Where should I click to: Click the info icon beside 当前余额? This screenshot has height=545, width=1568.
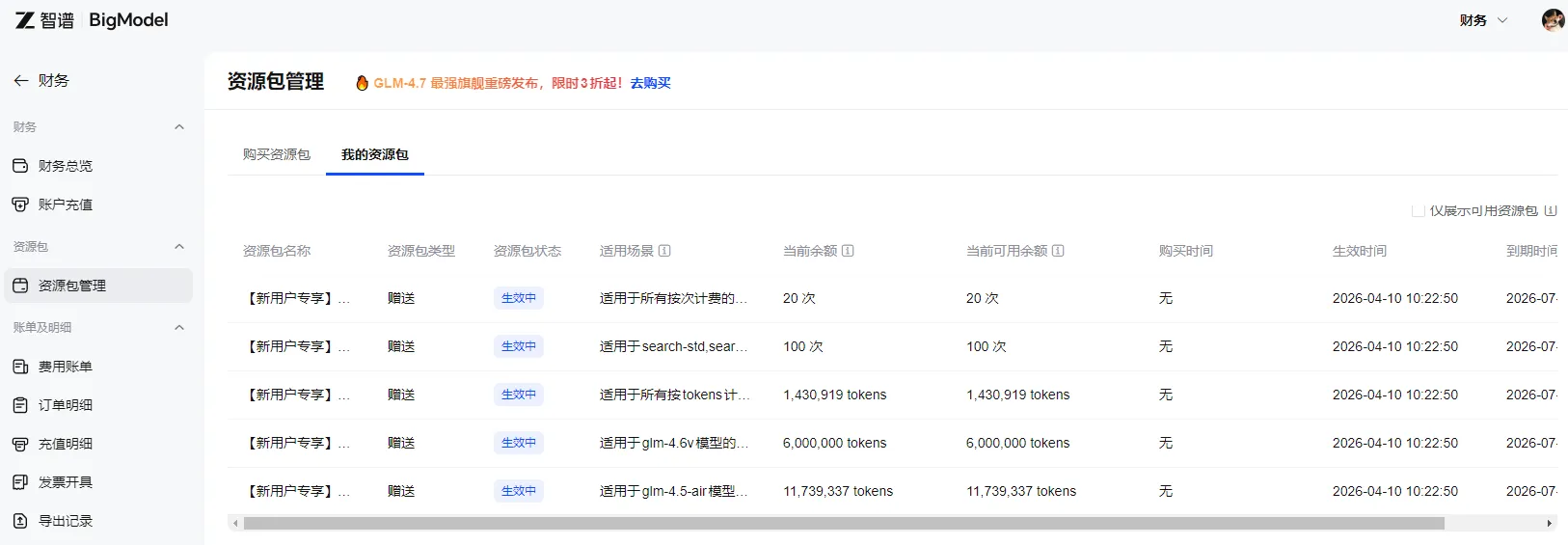pos(848,251)
